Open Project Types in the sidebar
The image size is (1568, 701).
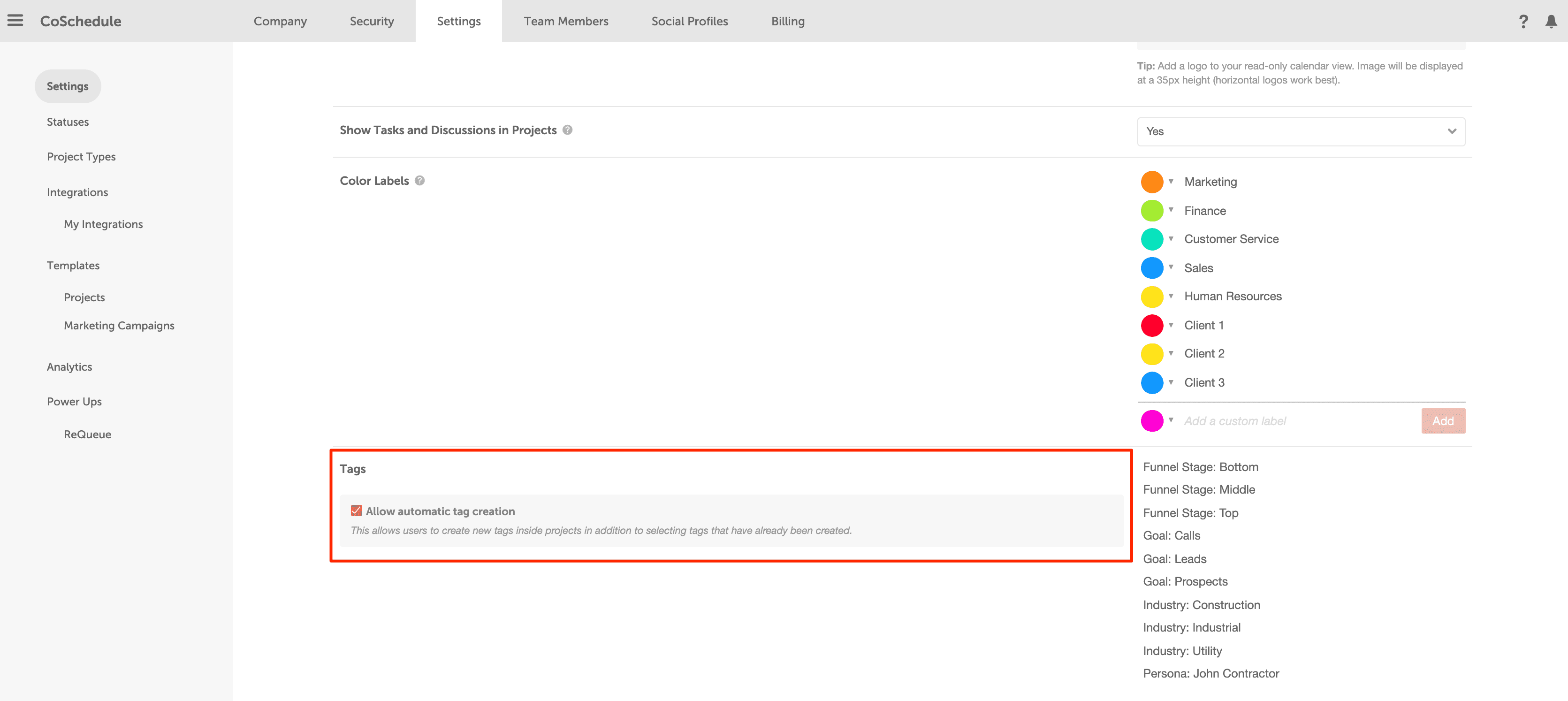(x=81, y=157)
